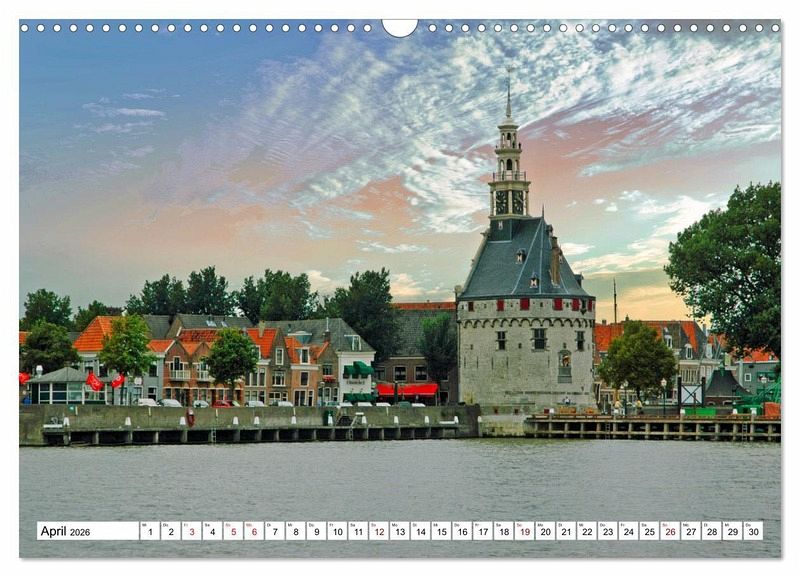Click the red Sunday date 26

coord(669,531)
